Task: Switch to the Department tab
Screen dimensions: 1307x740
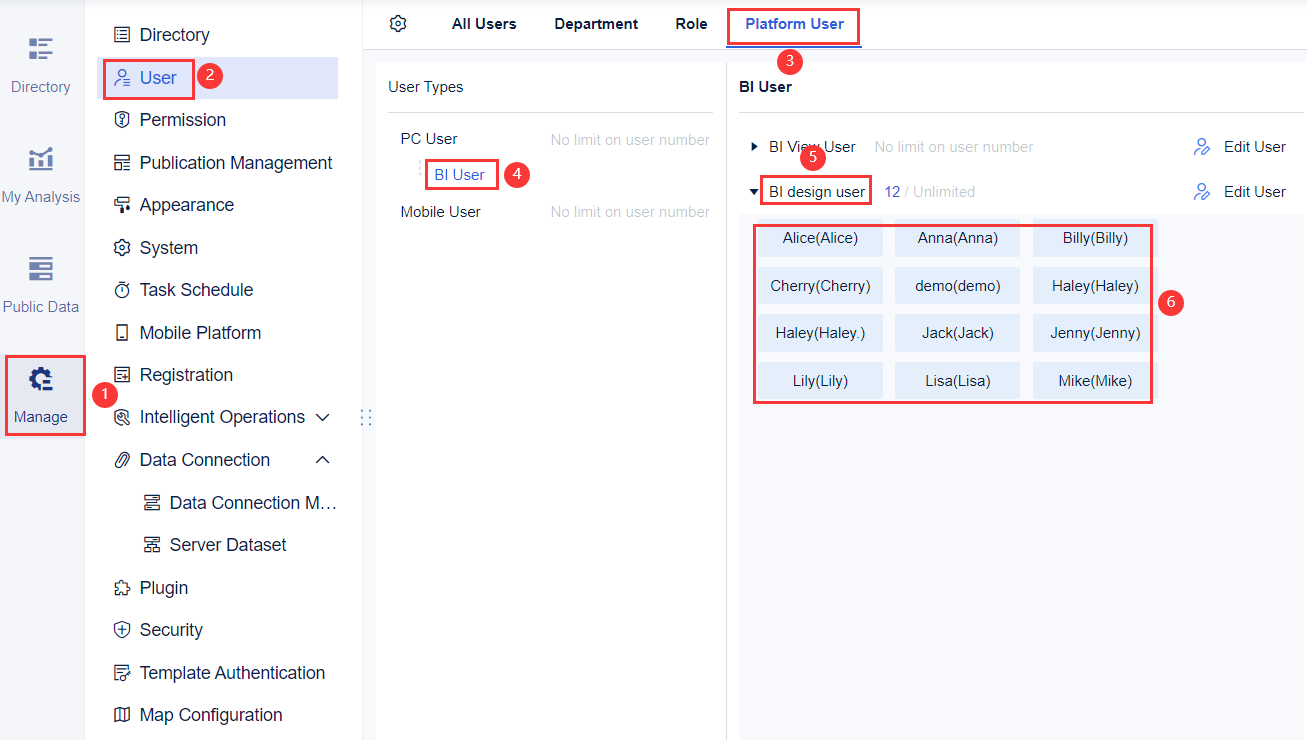Action: (x=595, y=23)
